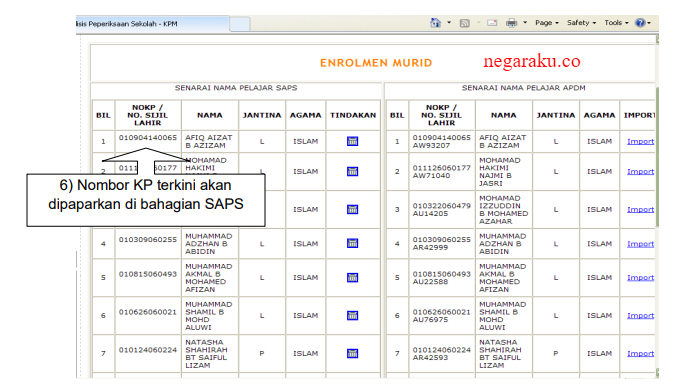Click Import link for MUHAMMAD AKMAL
The width and height of the screenshot is (682, 389).
click(x=640, y=278)
